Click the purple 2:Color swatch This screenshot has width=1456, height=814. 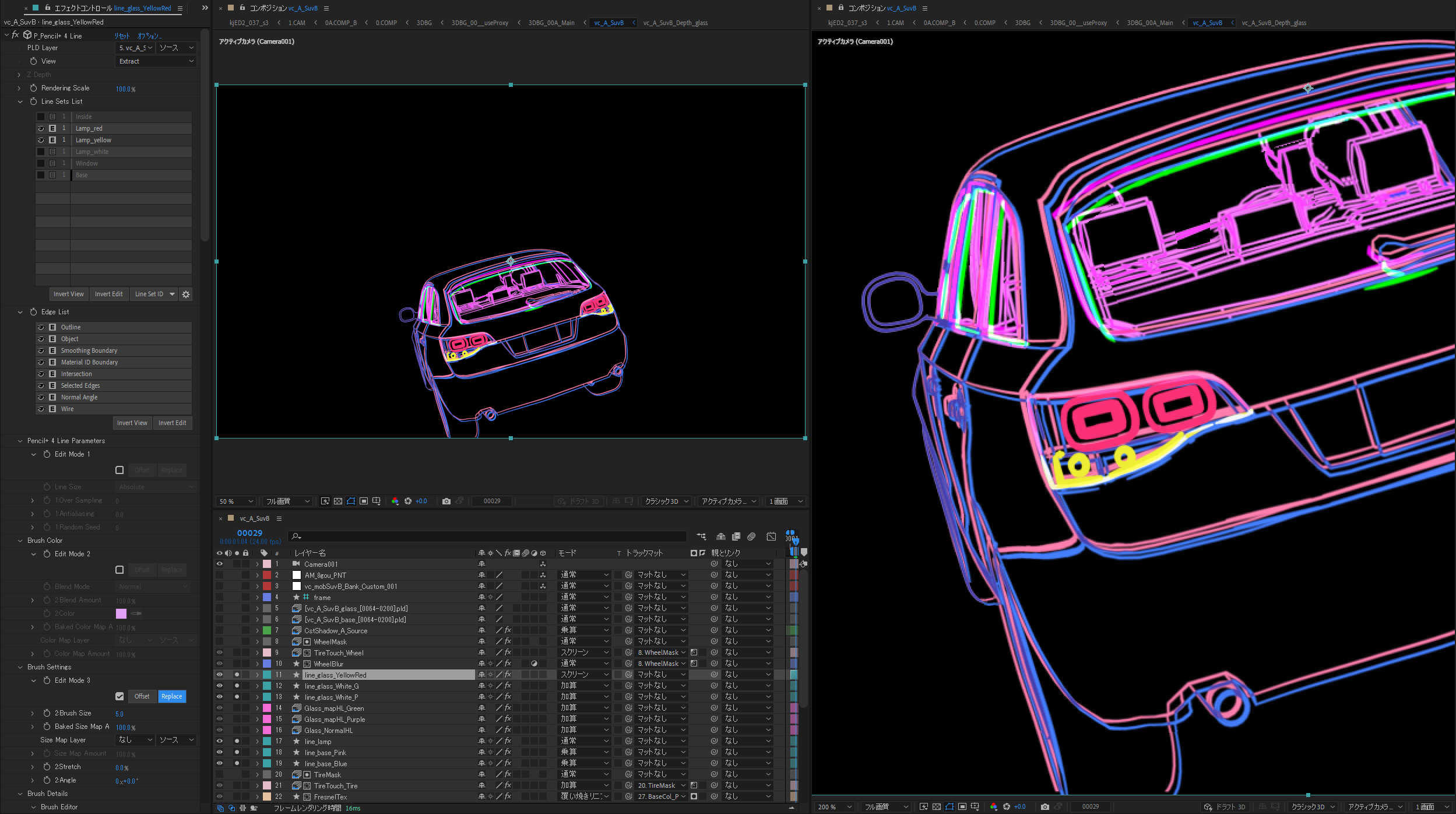tap(121, 613)
